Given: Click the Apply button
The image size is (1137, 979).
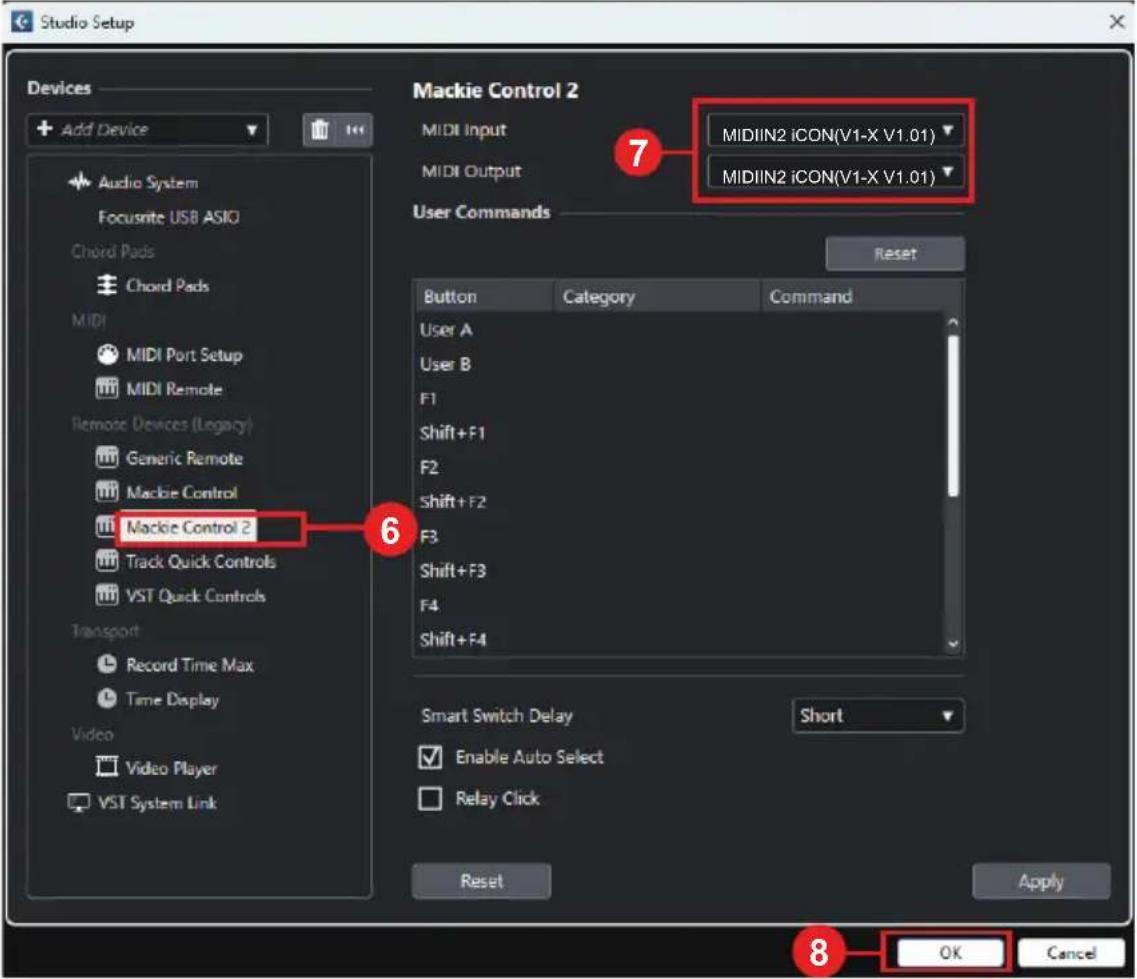Looking at the screenshot, I should 1041,880.
